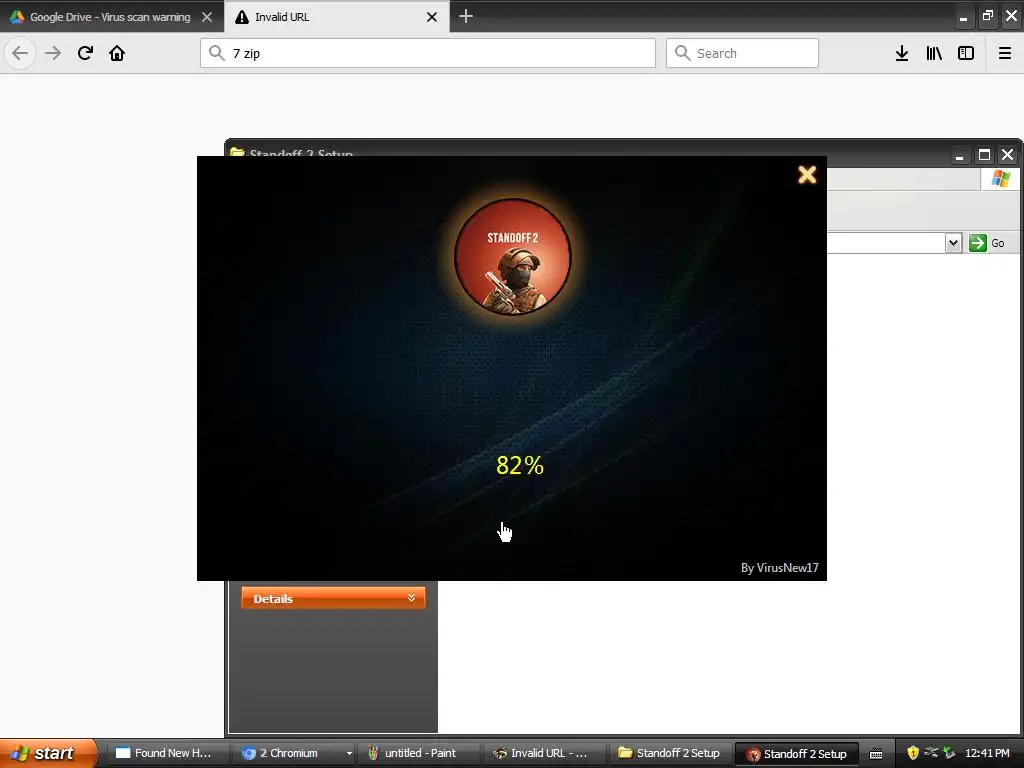The image size is (1024, 768).
Task: Open Found New H... taskbar item
Action: click(165, 753)
